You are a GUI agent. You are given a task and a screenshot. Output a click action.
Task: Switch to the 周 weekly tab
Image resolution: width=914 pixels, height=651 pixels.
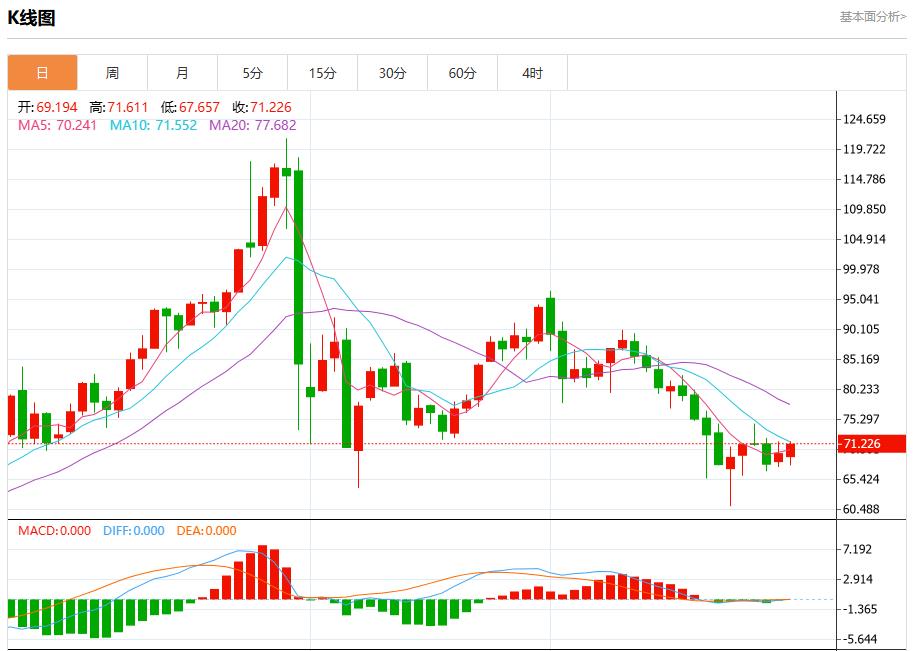112,73
